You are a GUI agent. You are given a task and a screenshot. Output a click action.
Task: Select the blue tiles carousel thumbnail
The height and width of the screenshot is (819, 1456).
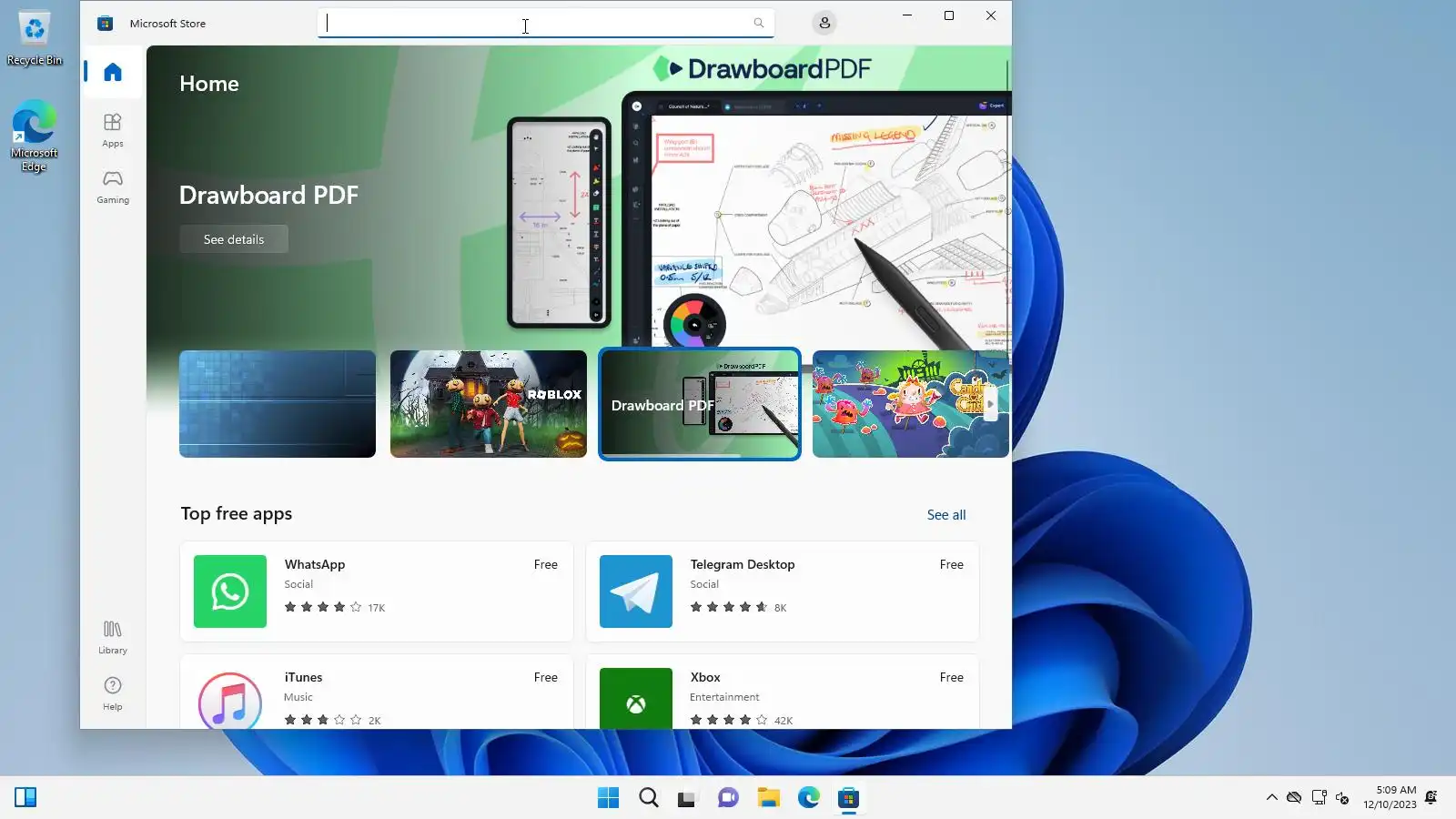[278, 404]
